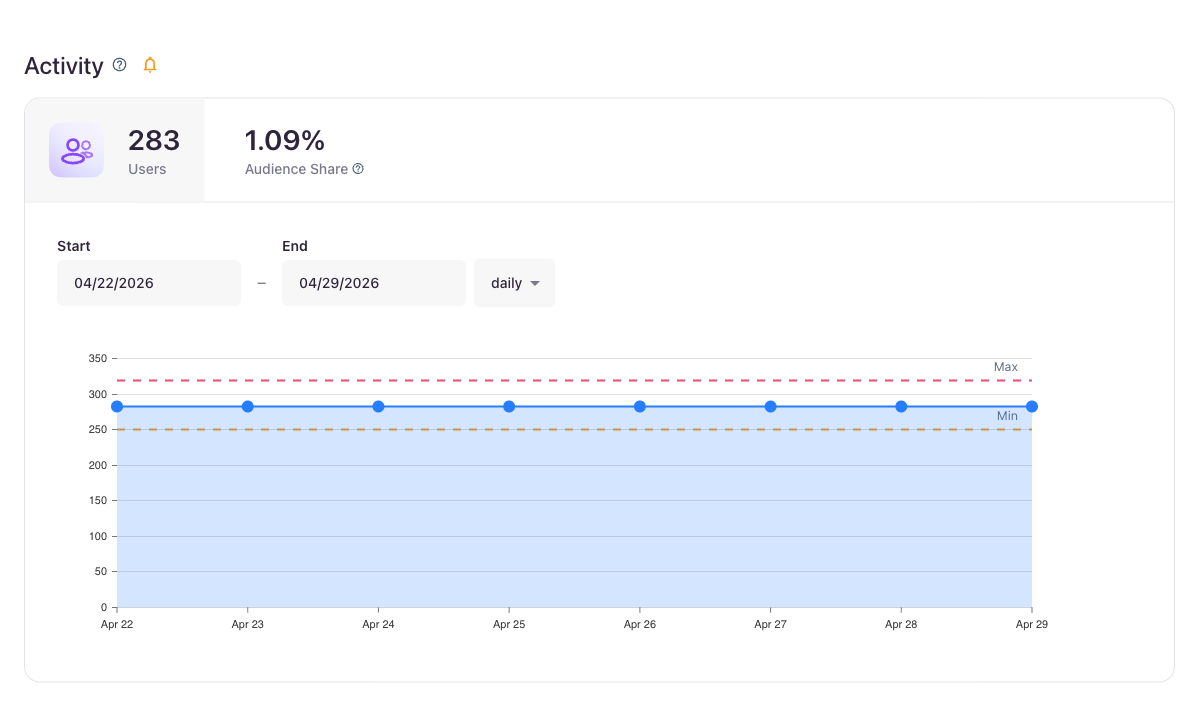Open the daily interval dropdown
Viewport: 1199px width, 708px height.
point(515,283)
